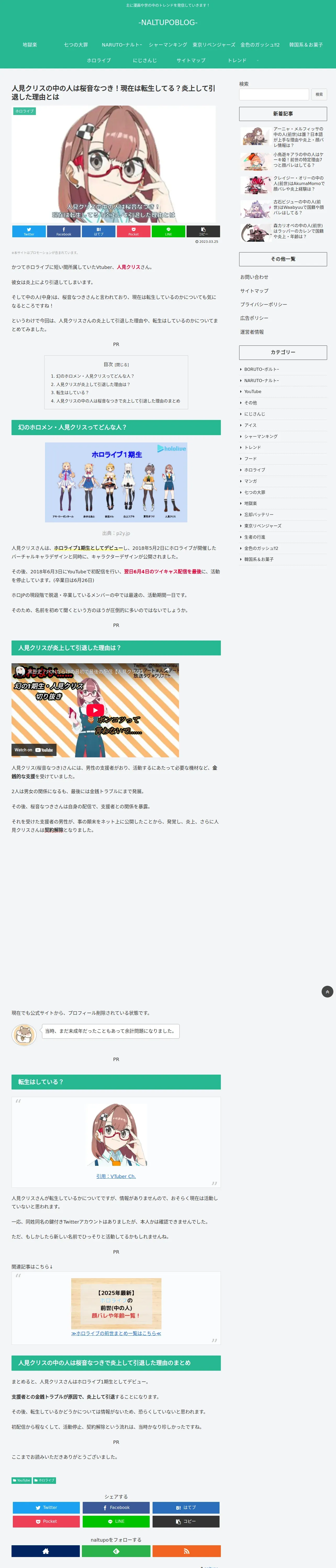Open the 運営者情報 sidebar link
The height and width of the screenshot is (1568, 336).
(252, 332)
